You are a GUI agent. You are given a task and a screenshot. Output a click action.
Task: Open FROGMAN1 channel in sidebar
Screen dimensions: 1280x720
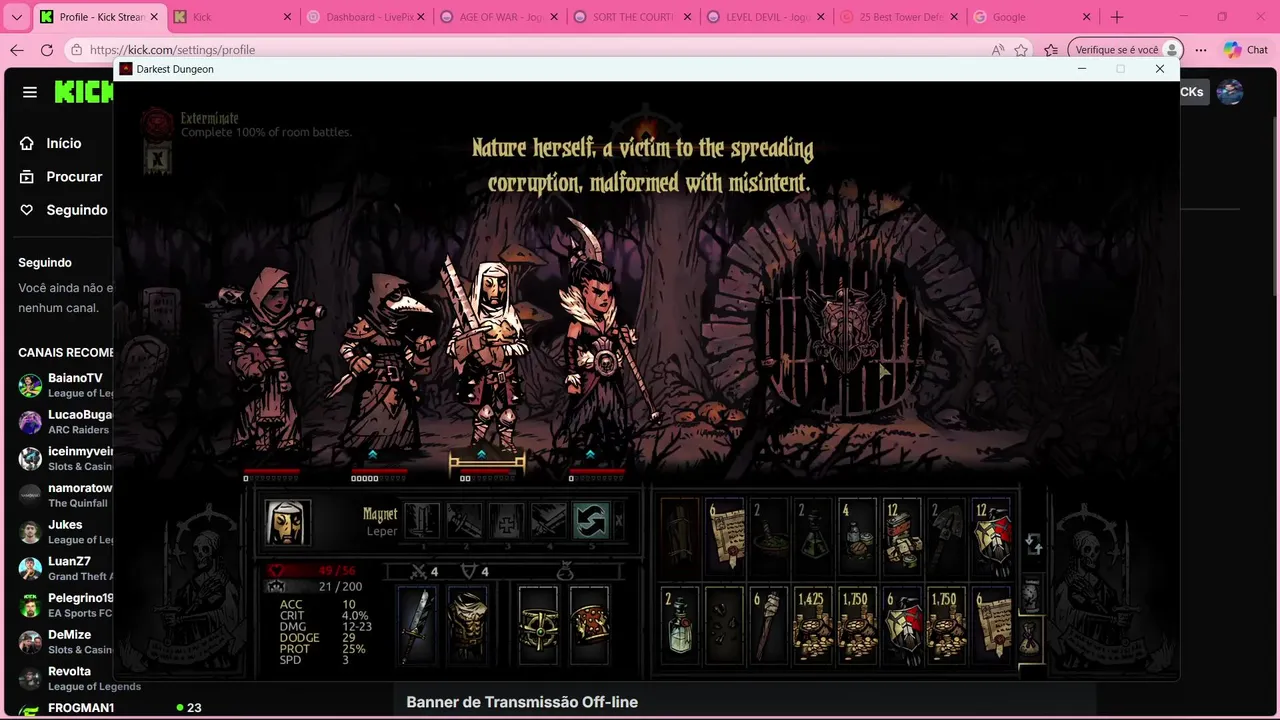coord(110,708)
